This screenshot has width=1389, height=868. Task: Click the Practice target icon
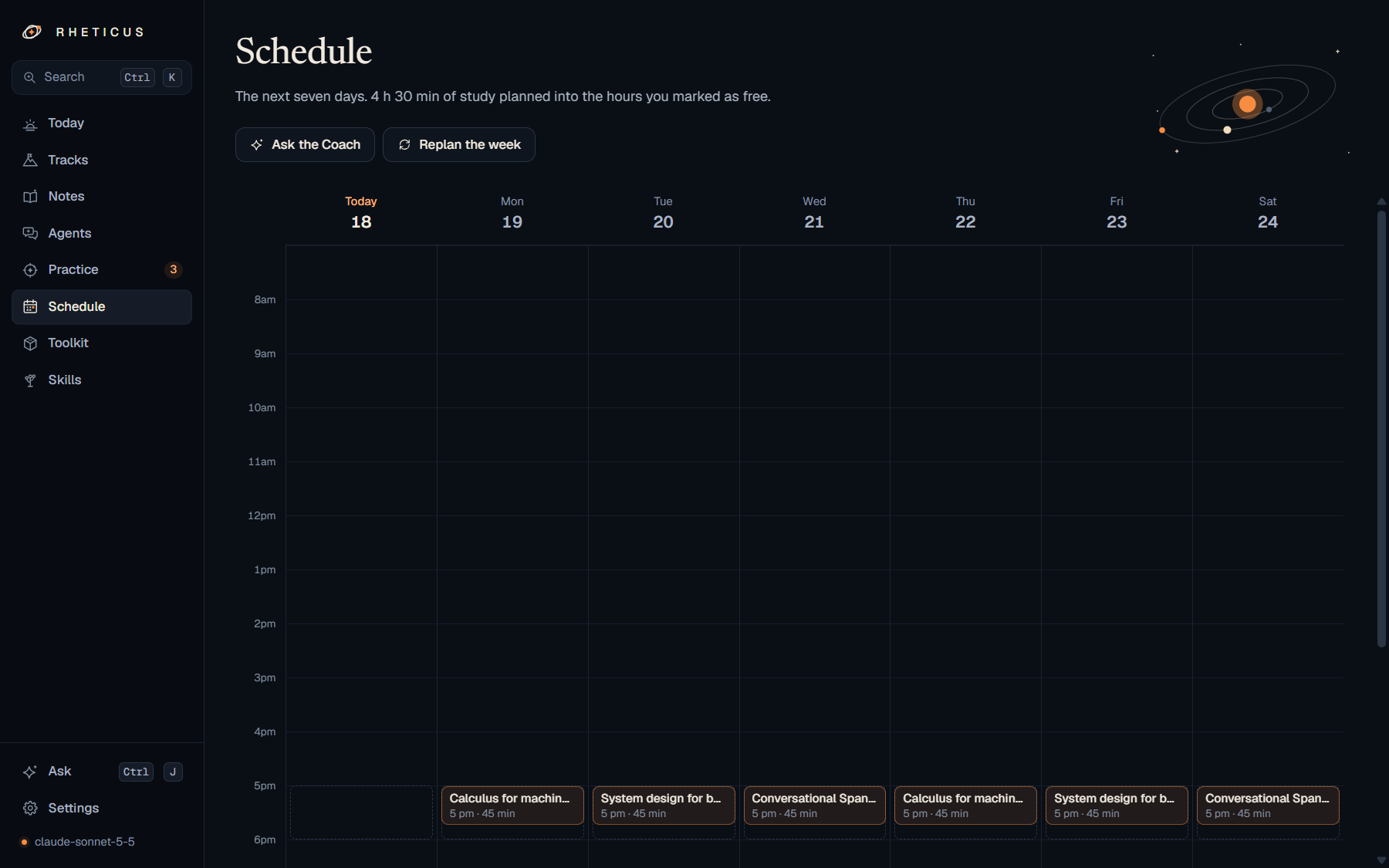[x=30, y=270]
